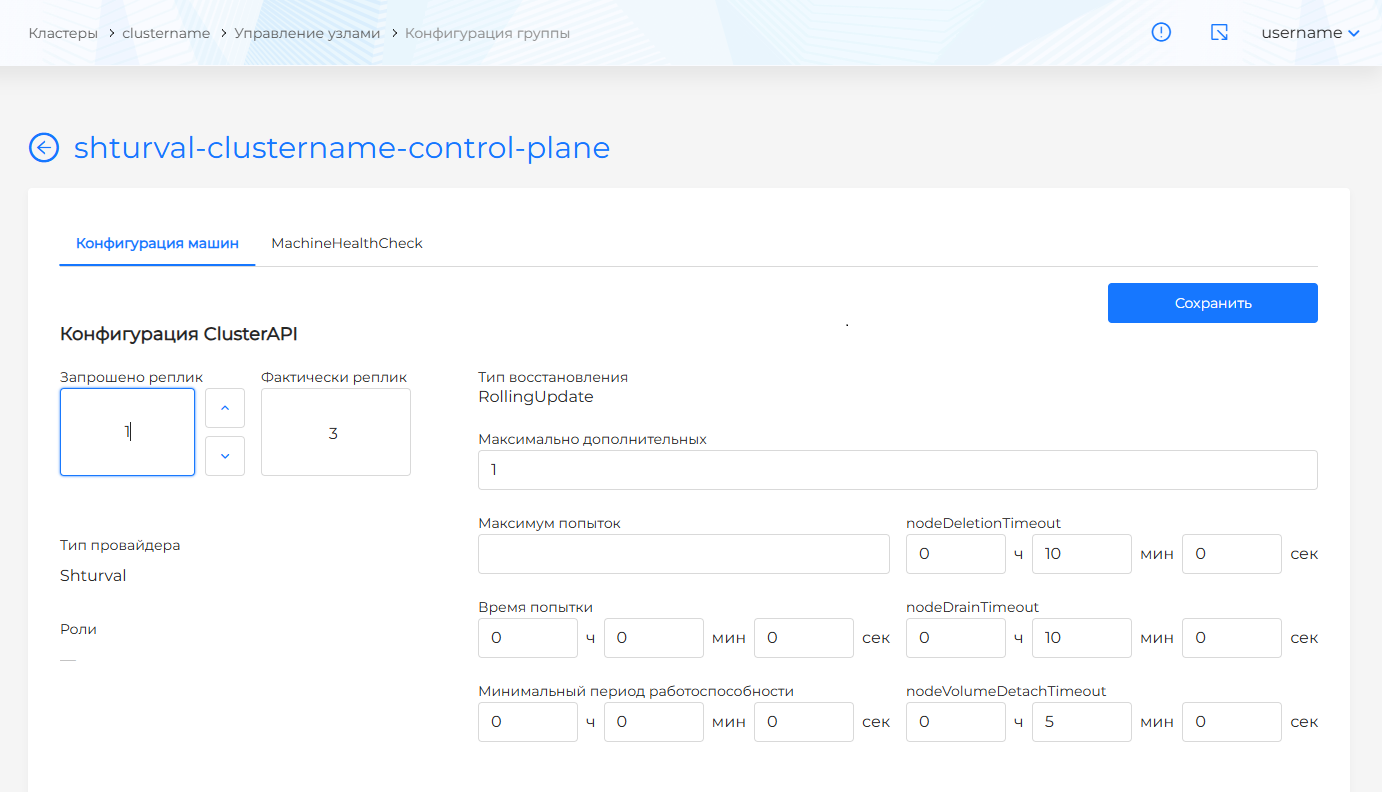Edit nodeDrainTimeout hours field
1382x792 pixels.
click(955, 638)
